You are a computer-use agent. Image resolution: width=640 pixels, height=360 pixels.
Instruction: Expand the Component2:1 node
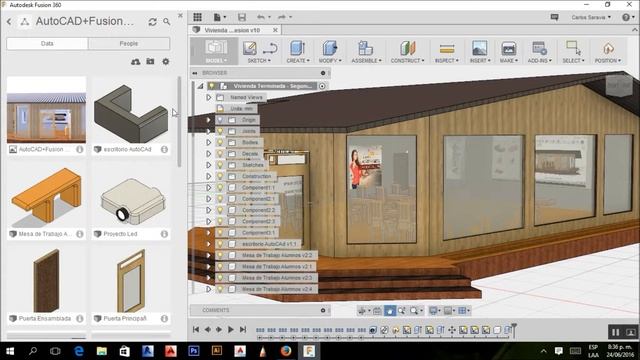(x=209, y=199)
